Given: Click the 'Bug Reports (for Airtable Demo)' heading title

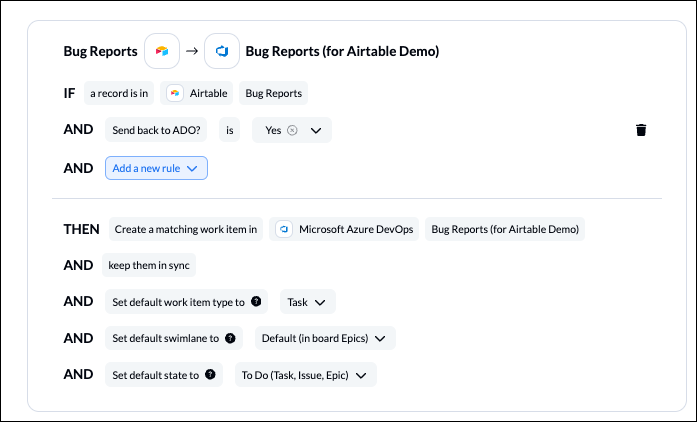Looking at the screenshot, I should (342, 51).
